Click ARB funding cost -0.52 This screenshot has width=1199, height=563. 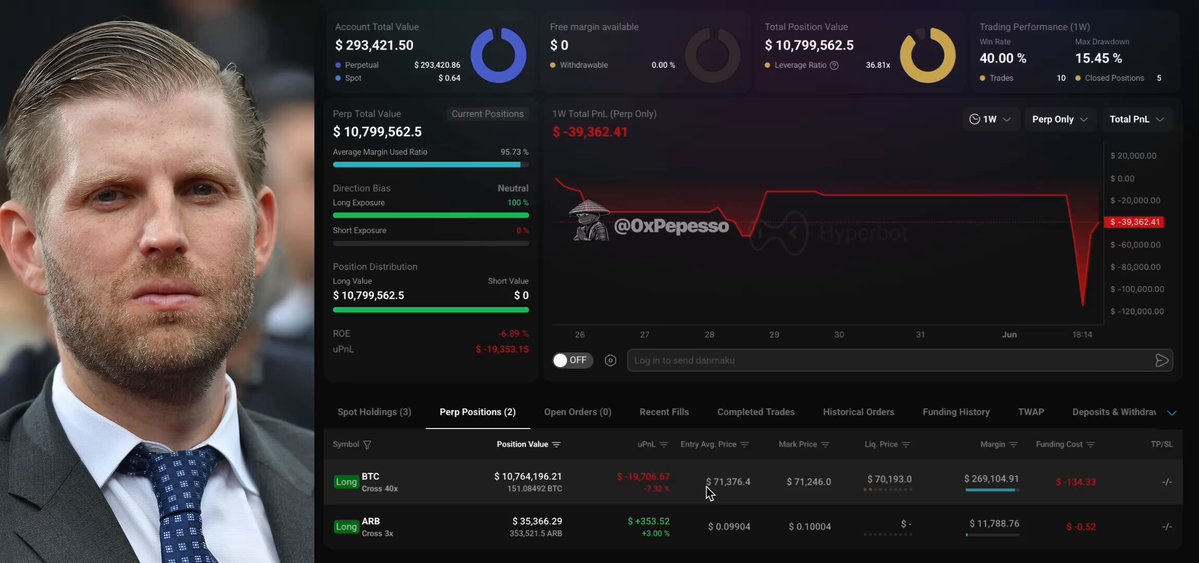point(1081,527)
